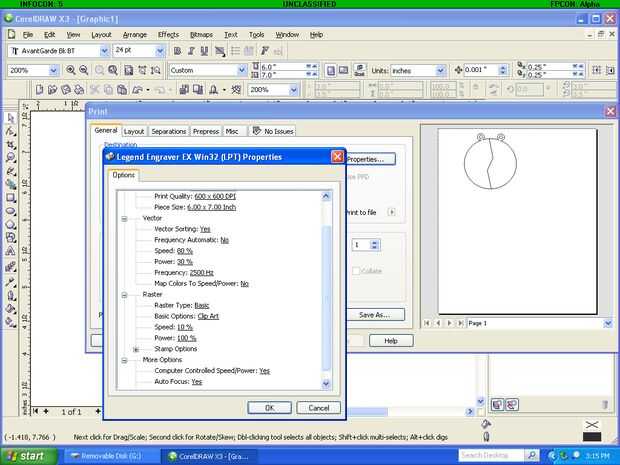The image size is (620, 465).
Task: Open the No Issues tab
Action: tap(273, 131)
